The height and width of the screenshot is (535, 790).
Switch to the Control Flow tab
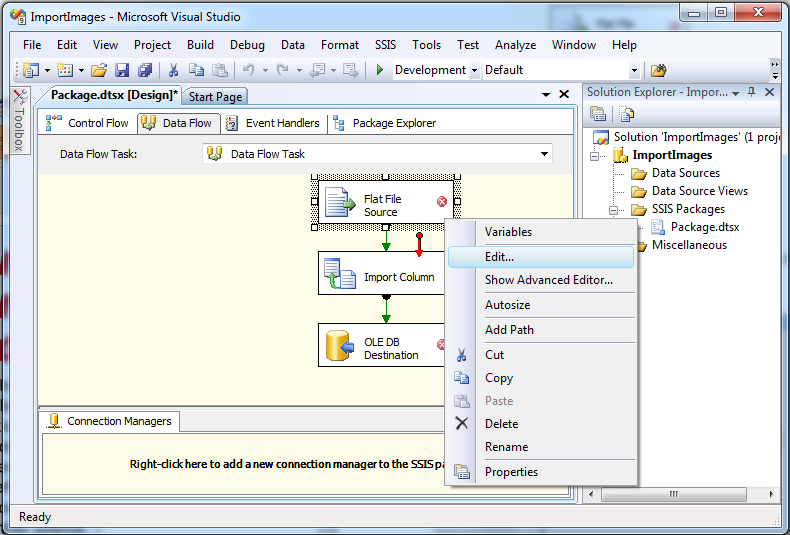point(87,123)
